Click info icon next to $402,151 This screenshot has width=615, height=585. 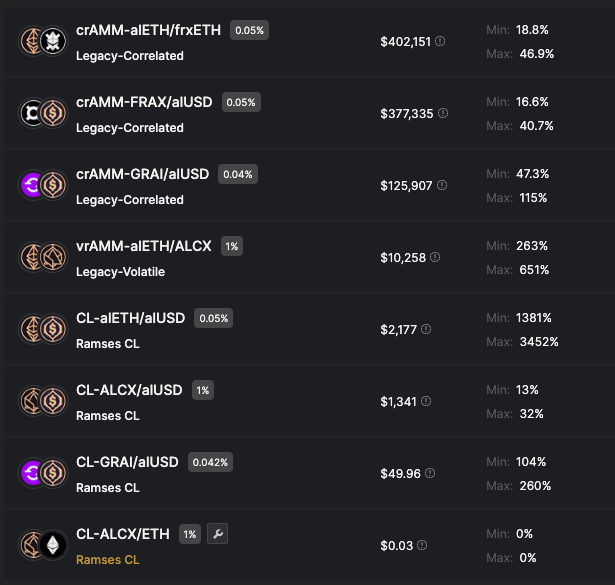coord(440,42)
